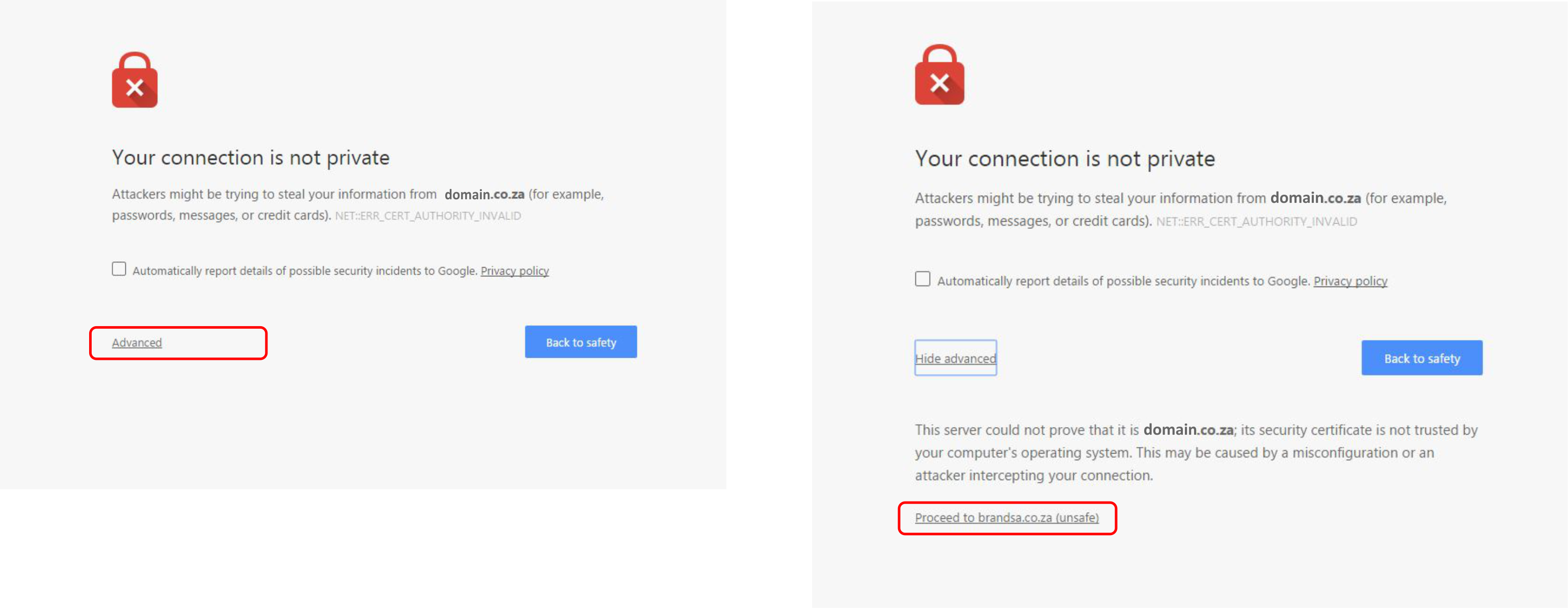Click Back to safety beside Hide advanced
The height and width of the screenshot is (608, 1568).
pyautogui.click(x=1421, y=358)
